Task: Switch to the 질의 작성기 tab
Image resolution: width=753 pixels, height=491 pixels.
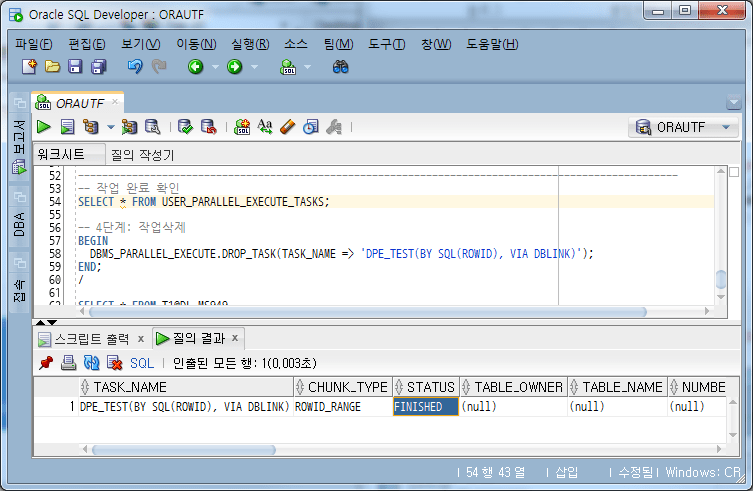Action: [x=143, y=155]
